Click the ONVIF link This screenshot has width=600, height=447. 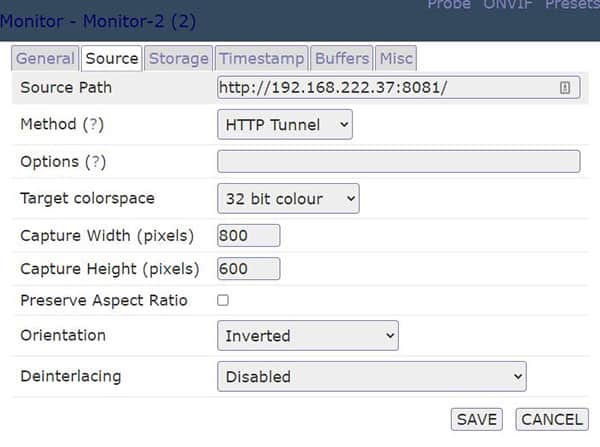tap(507, 4)
